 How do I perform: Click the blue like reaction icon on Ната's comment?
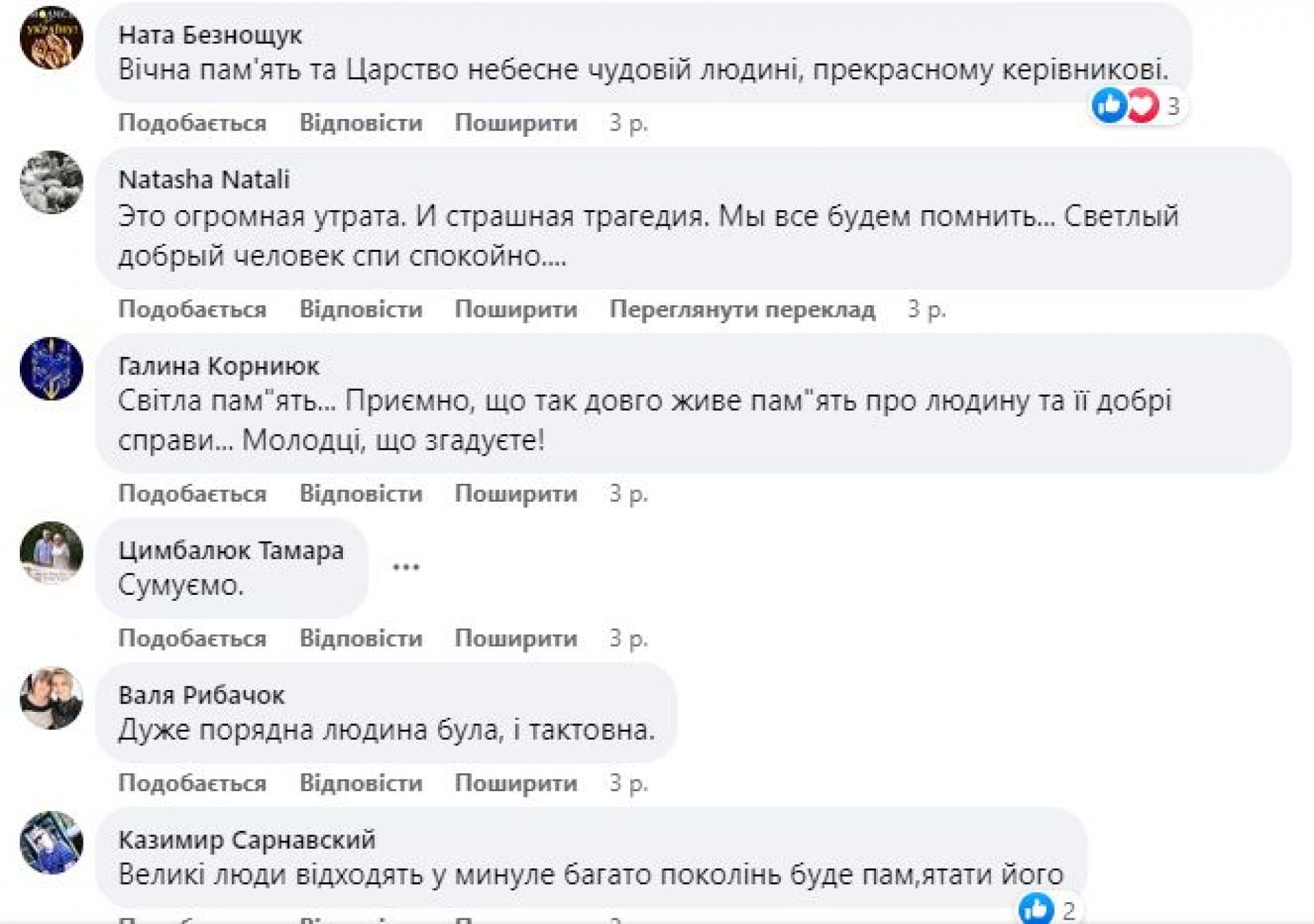(1109, 106)
